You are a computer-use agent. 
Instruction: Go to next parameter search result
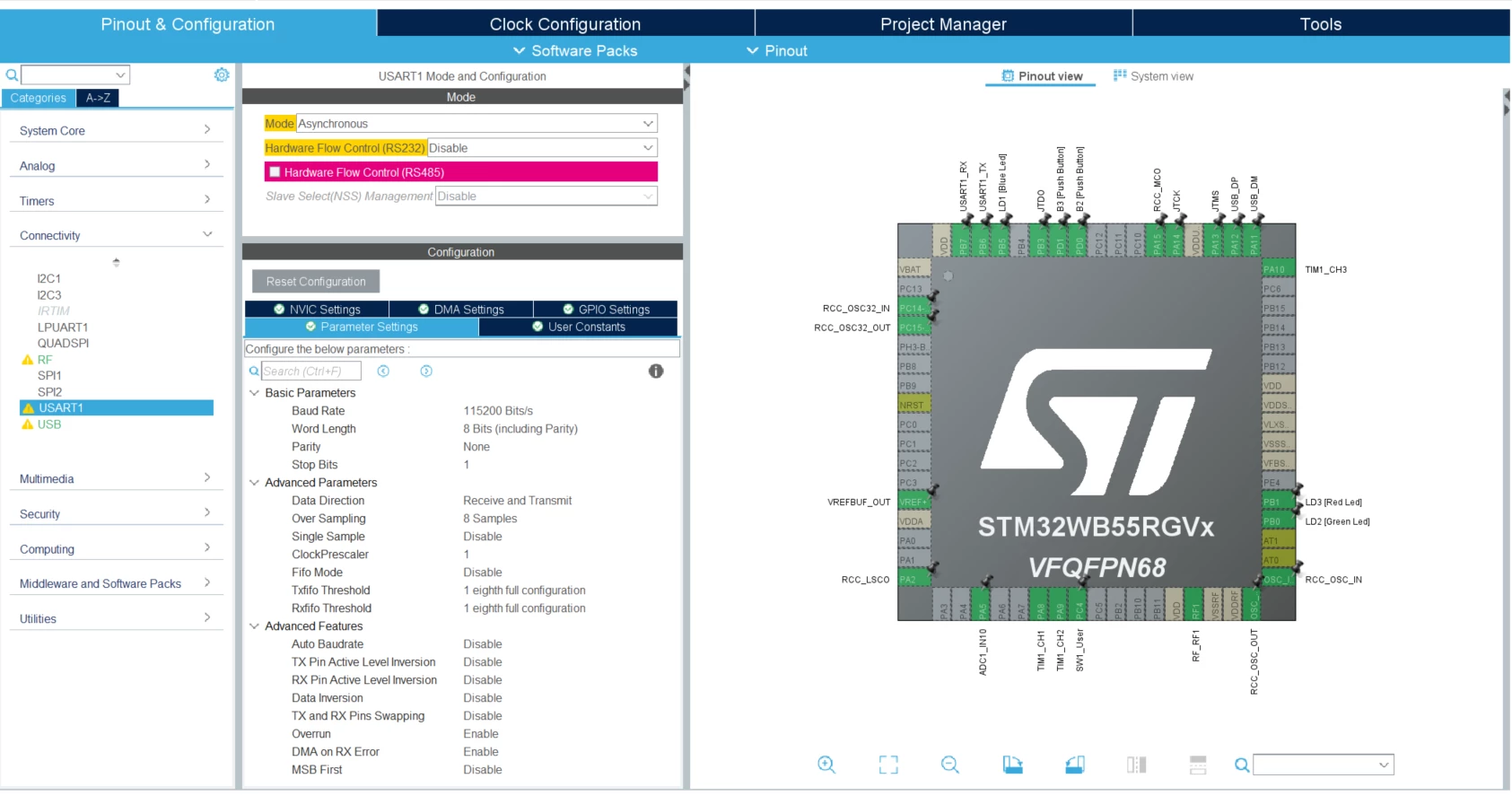click(x=426, y=372)
